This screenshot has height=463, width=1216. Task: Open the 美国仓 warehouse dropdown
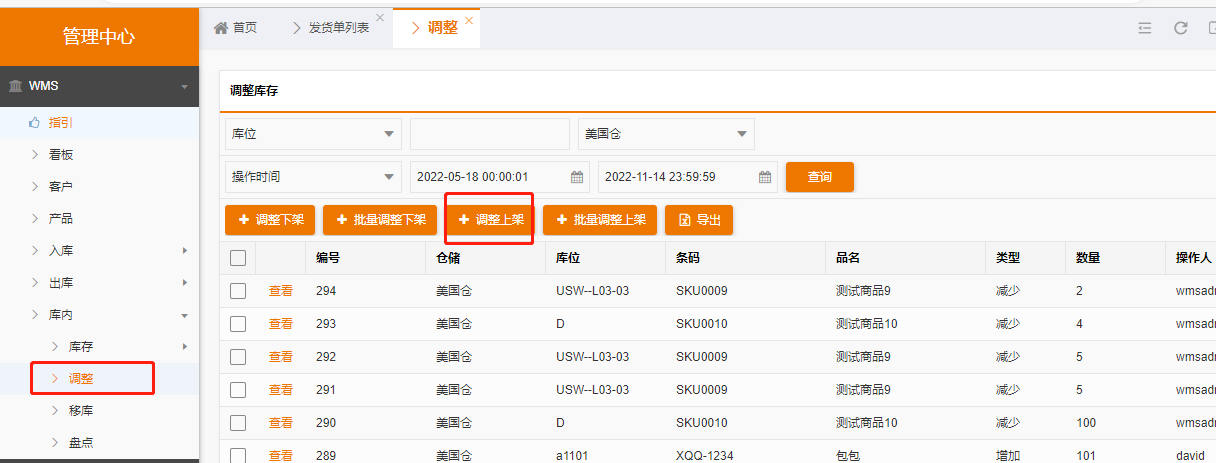pyautogui.click(x=666, y=134)
